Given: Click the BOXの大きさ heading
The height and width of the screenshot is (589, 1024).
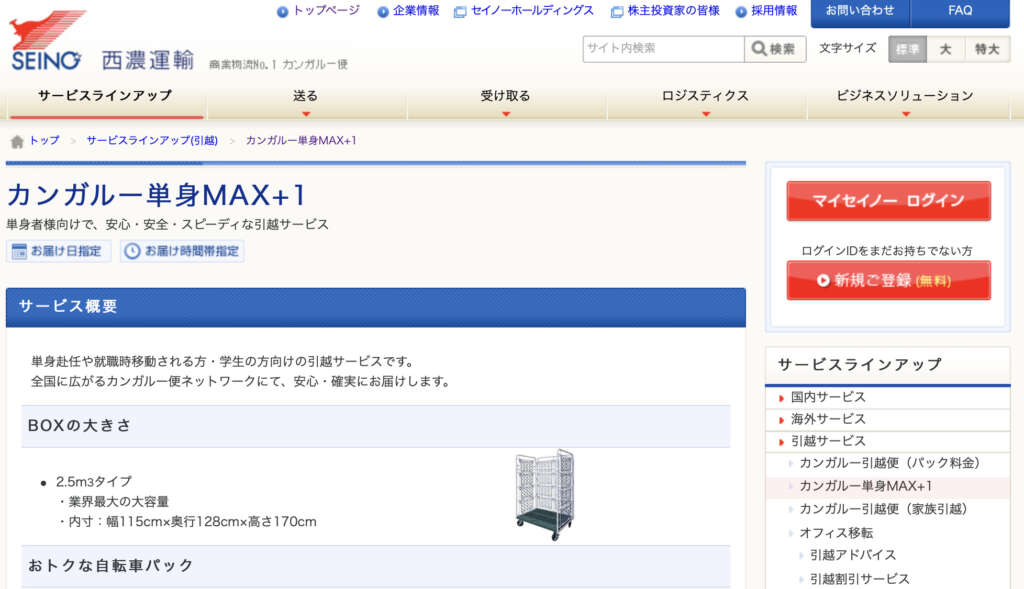Looking at the screenshot, I should coord(80,426).
